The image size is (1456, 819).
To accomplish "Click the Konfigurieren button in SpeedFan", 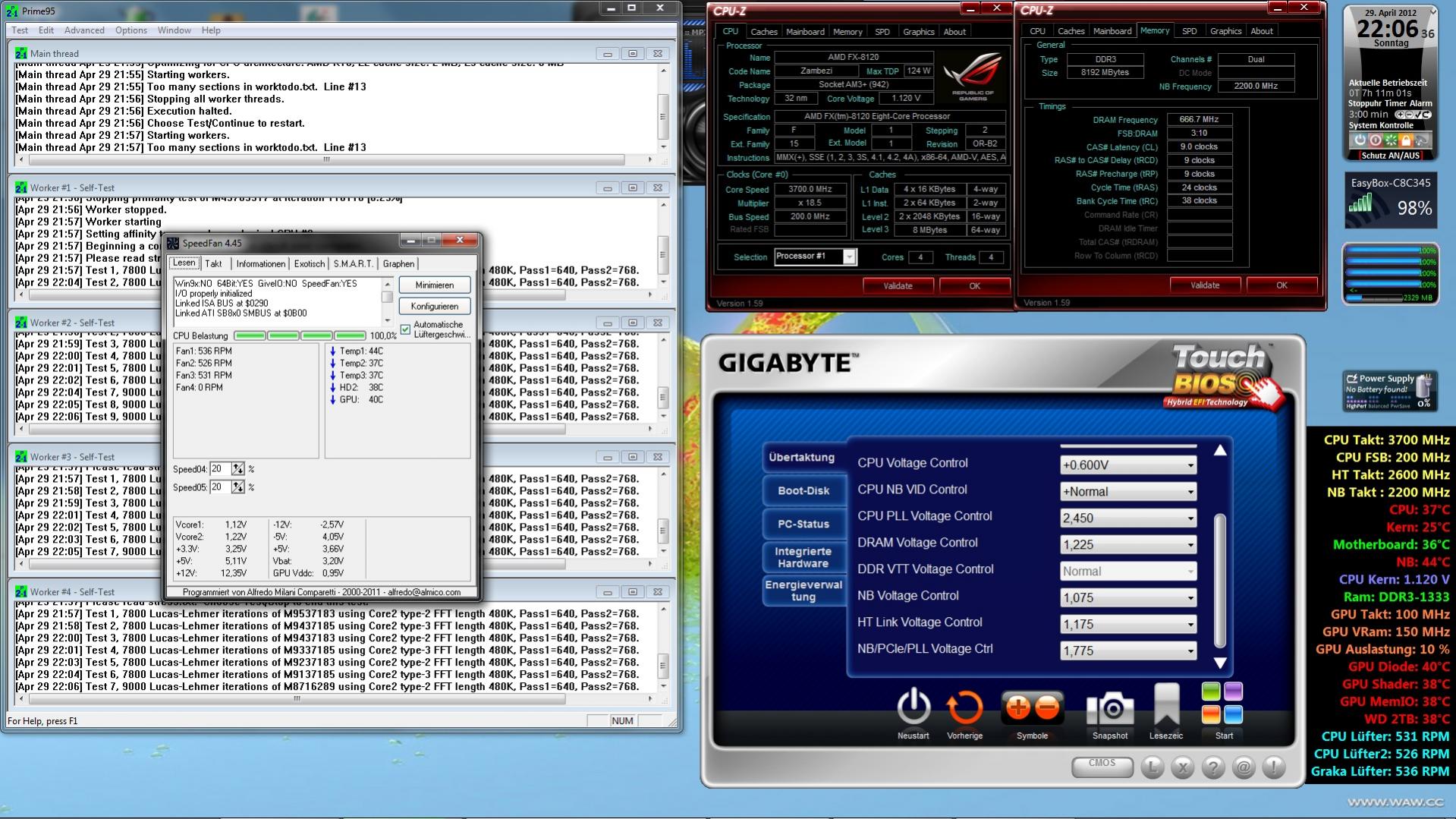I will (x=435, y=306).
